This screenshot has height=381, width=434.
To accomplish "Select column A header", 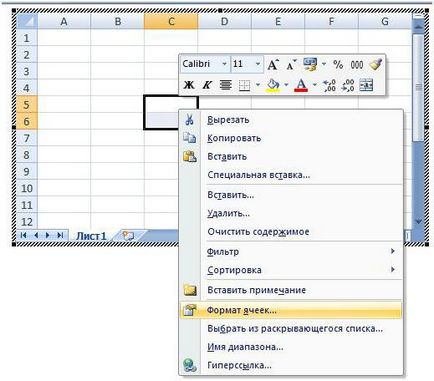I will pyautogui.click(x=64, y=22).
